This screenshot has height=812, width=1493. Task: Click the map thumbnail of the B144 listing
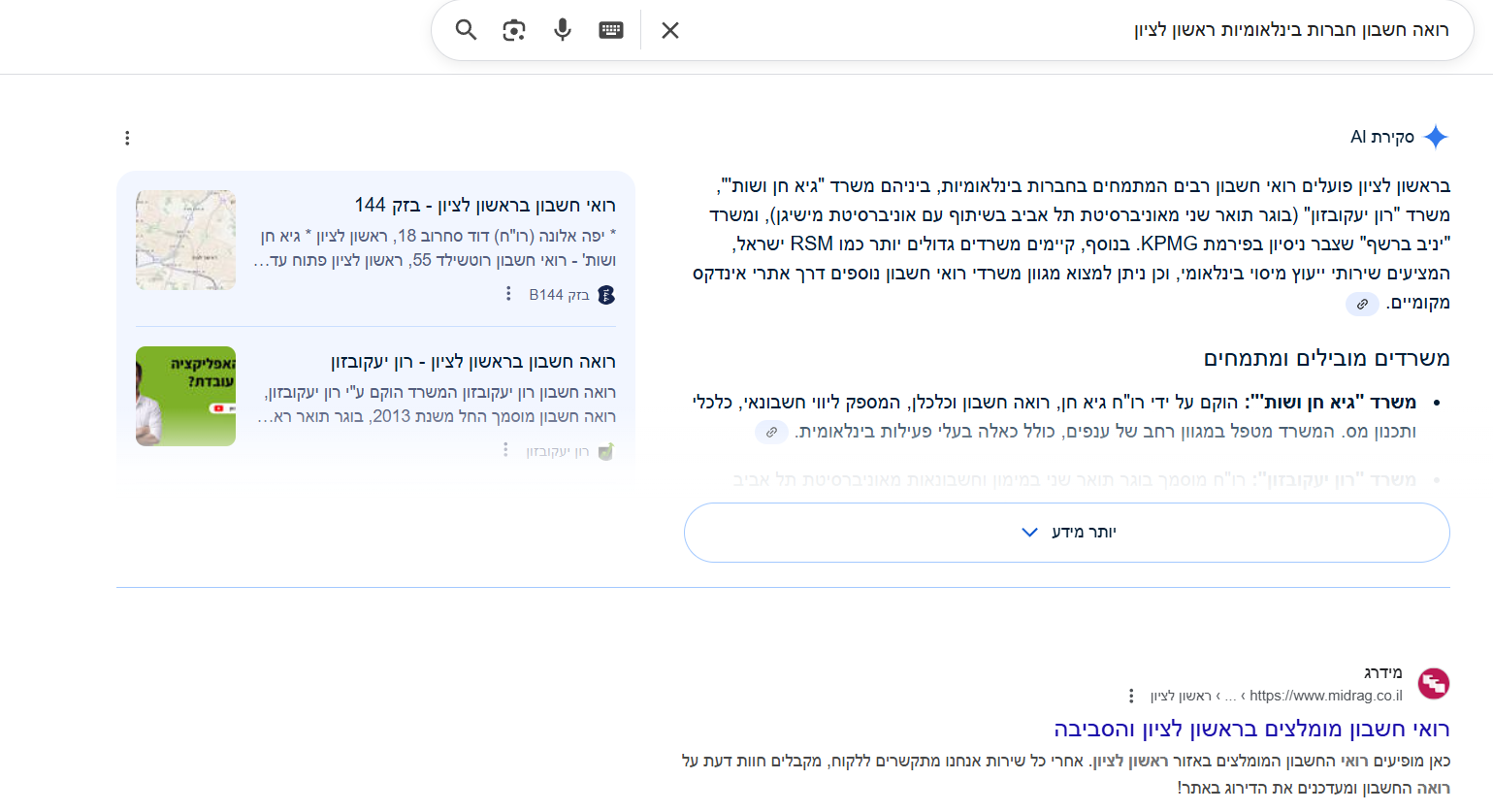coord(185,241)
